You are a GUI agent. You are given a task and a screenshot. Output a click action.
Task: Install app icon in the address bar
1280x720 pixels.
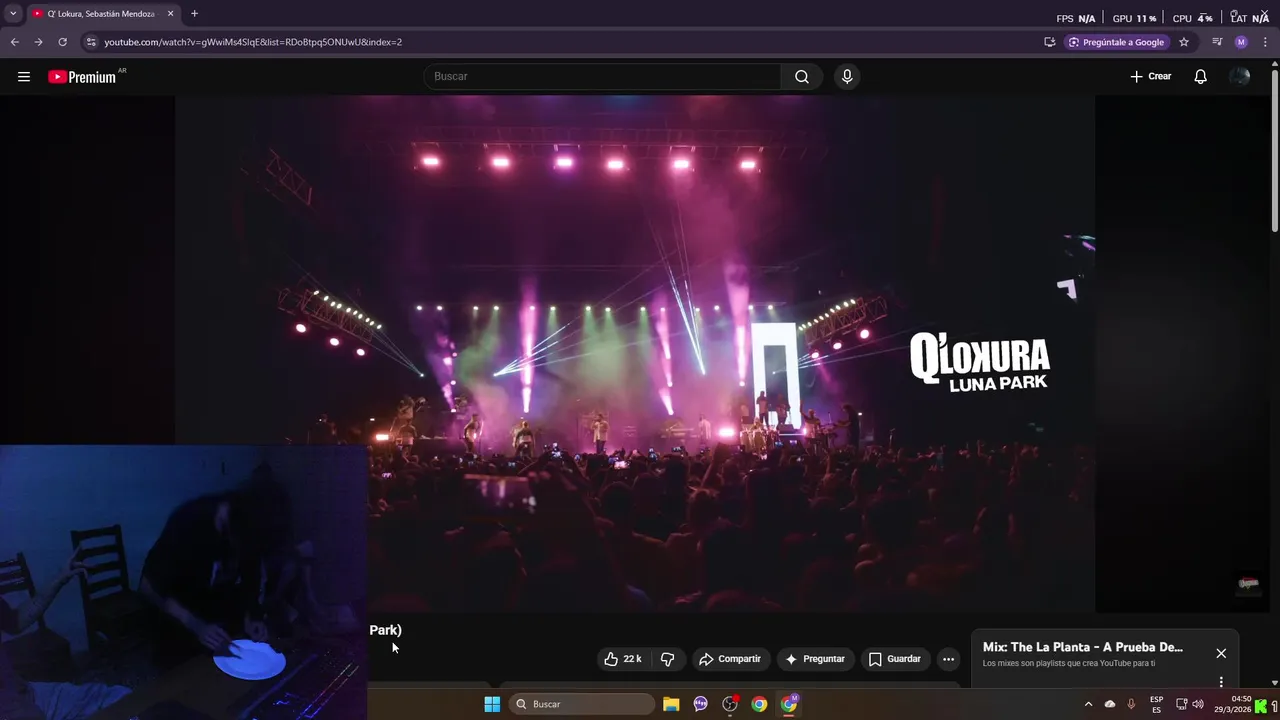pos(1049,42)
